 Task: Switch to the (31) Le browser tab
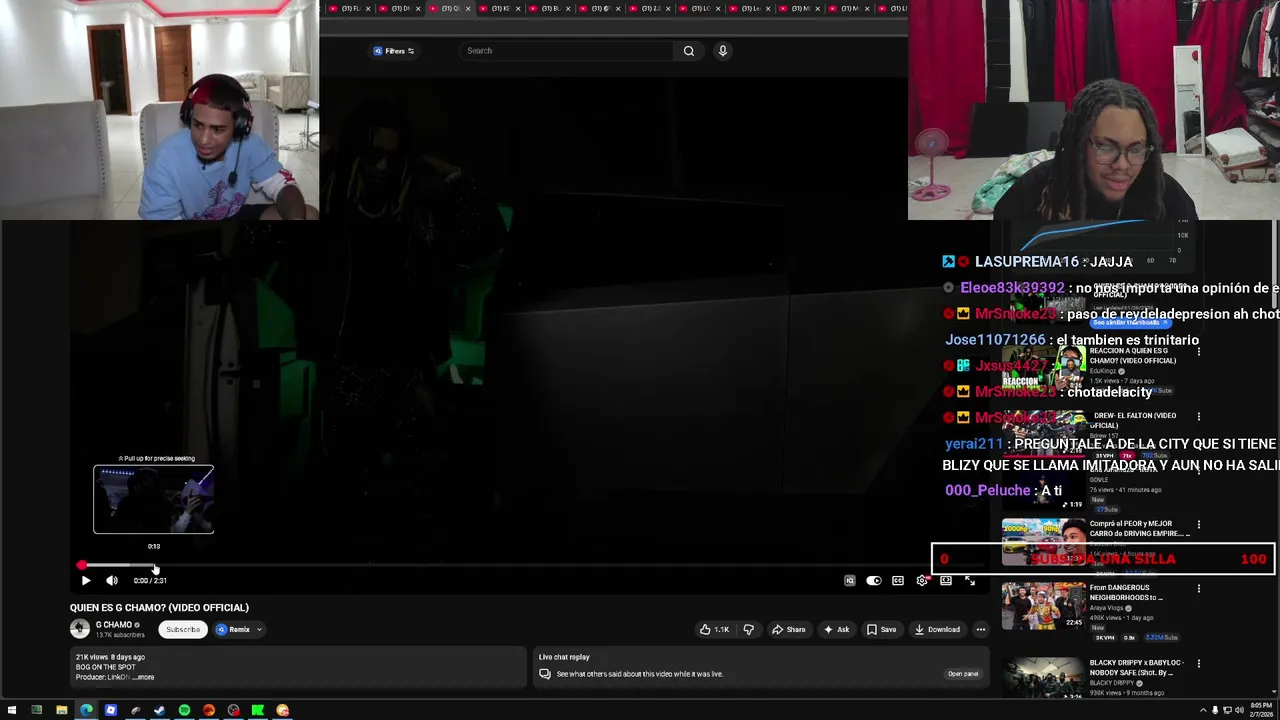(x=751, y=8)
